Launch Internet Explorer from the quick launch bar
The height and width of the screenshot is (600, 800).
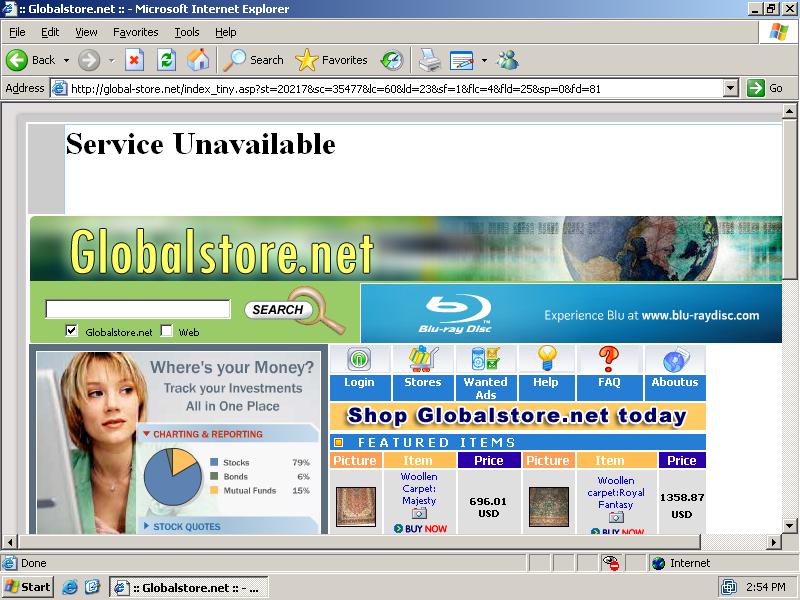[70, 587]
